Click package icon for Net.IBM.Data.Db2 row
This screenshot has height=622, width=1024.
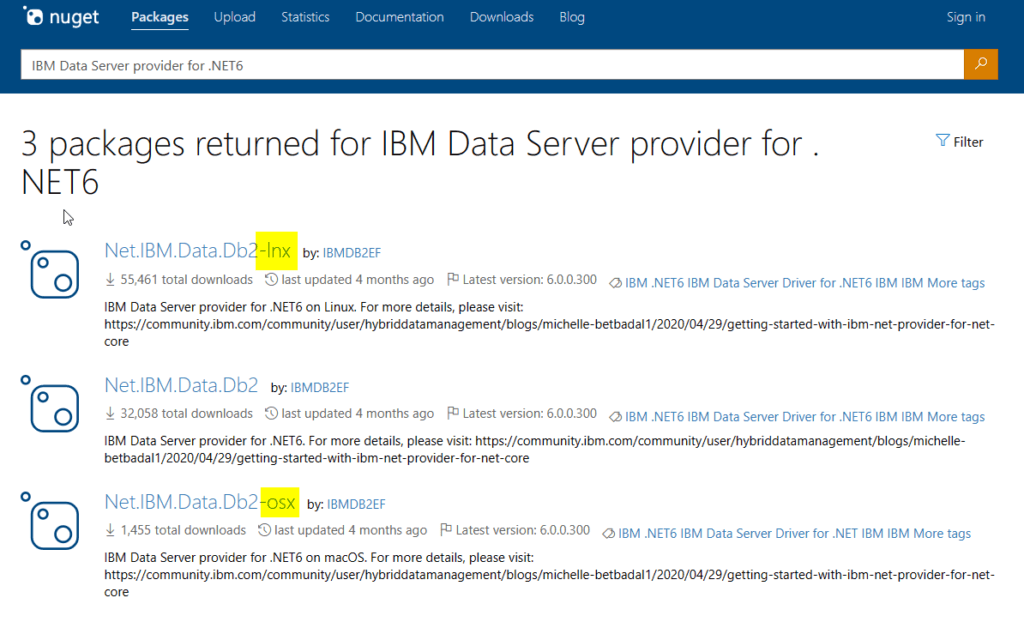(x=50, y=404)
